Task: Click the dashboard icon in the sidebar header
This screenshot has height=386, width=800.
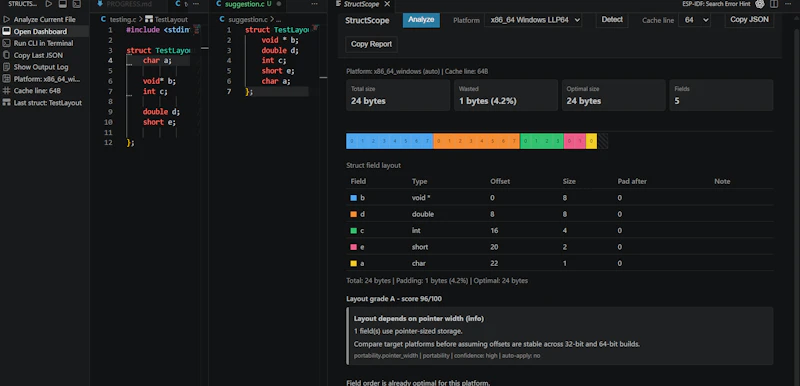Action: 63,4
